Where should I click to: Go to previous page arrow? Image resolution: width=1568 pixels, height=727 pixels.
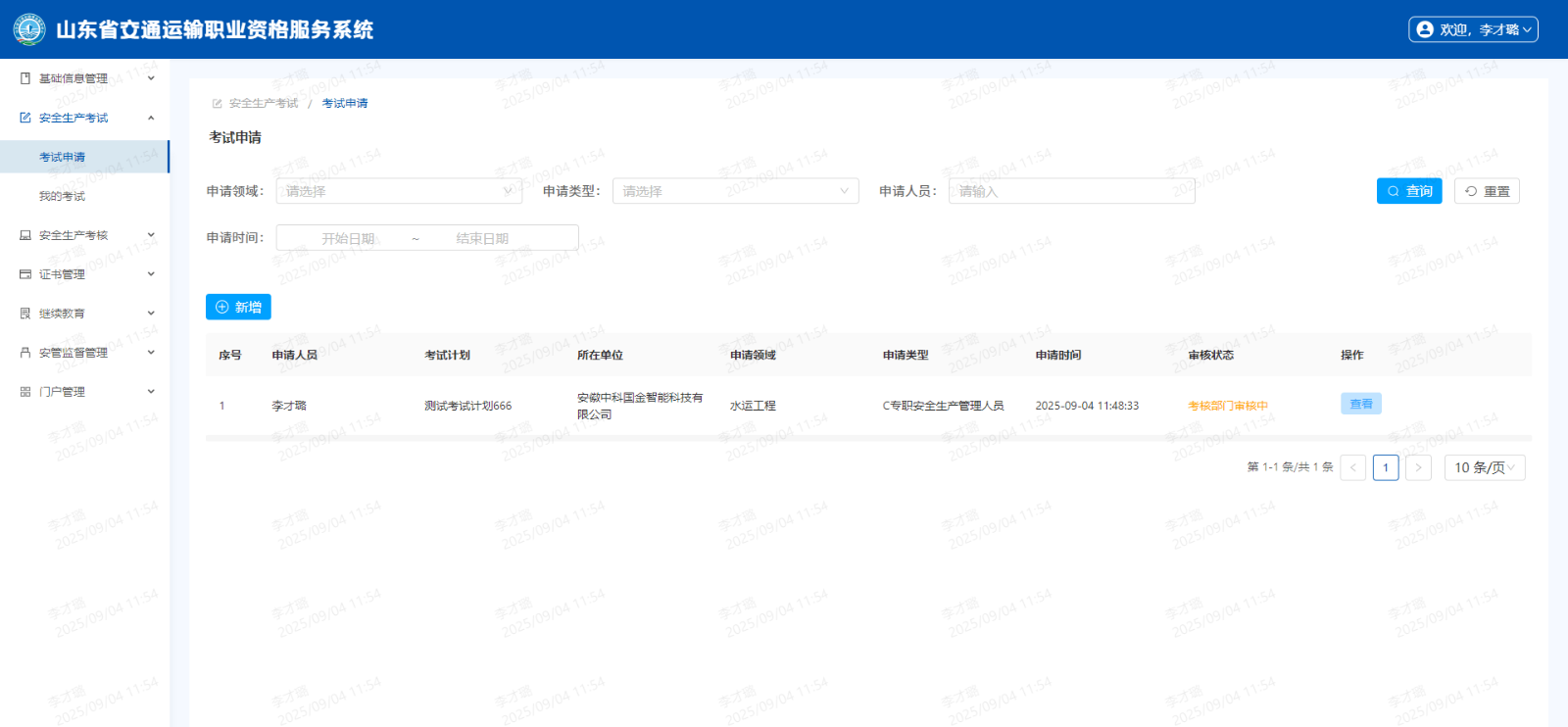[1353, 468]
